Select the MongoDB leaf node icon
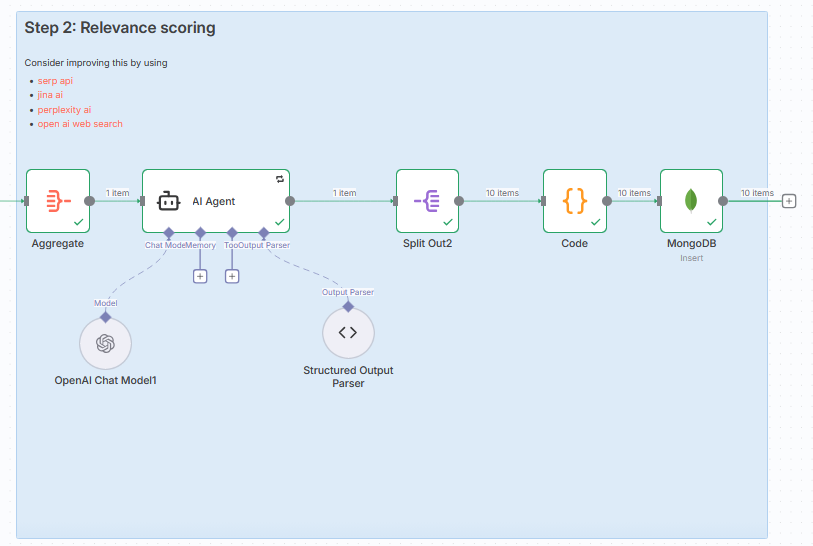This screenshot has height=546, width=813. click(x=691, y=200)
